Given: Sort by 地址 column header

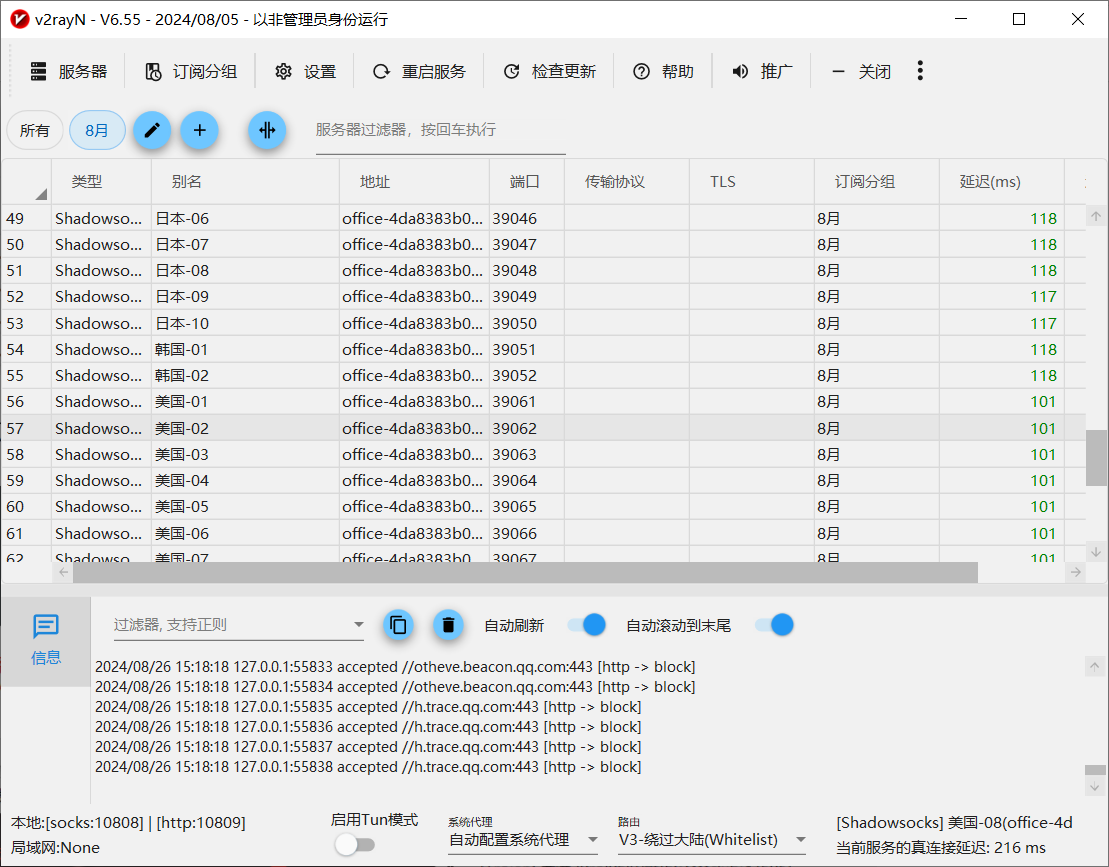Looking at the screenshot, I should [414, 182].
